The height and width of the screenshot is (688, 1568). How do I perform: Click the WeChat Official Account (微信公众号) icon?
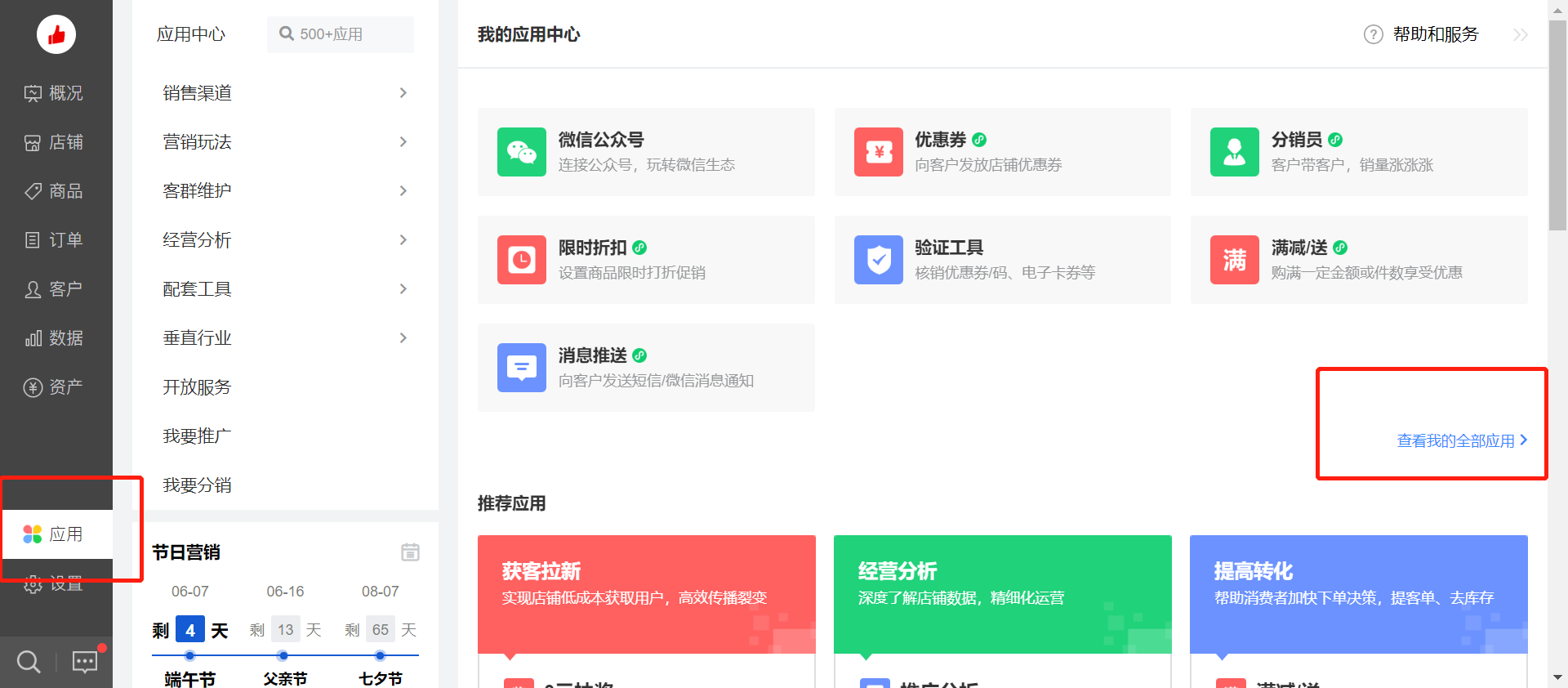521,152
